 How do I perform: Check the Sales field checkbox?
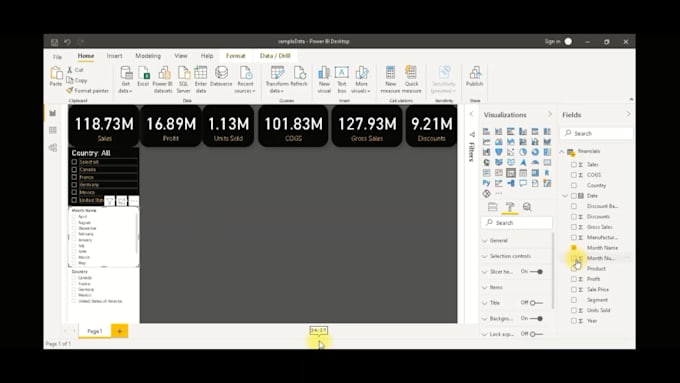(574, 165)
